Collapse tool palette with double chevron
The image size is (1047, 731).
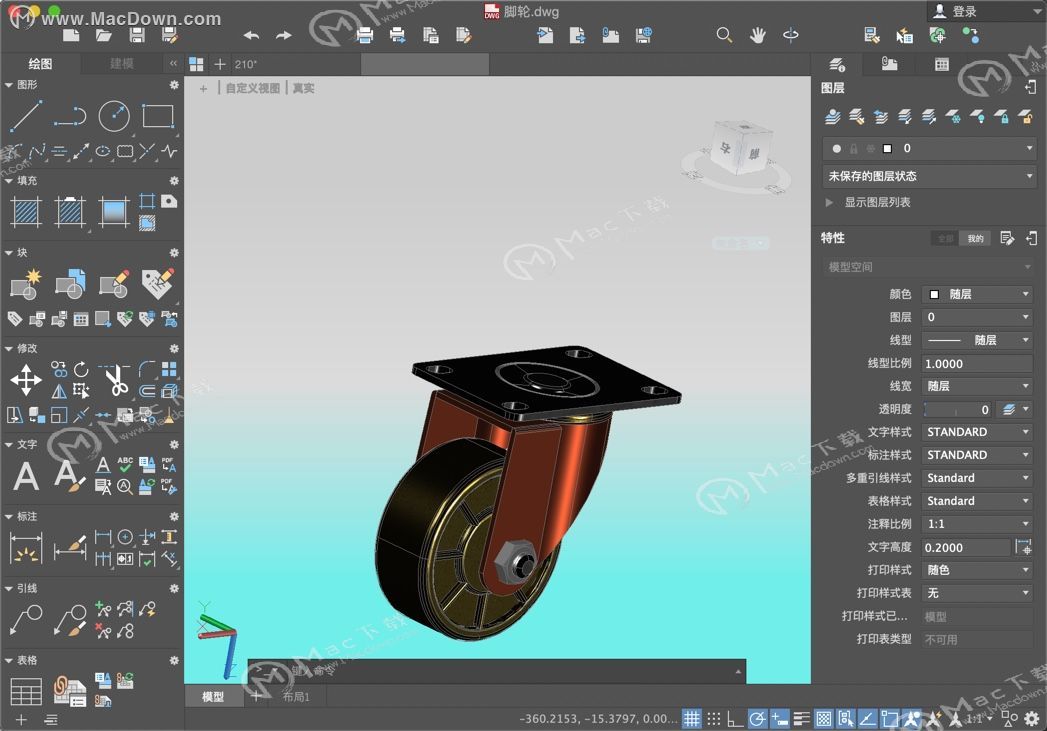click(x=173, y=64)
